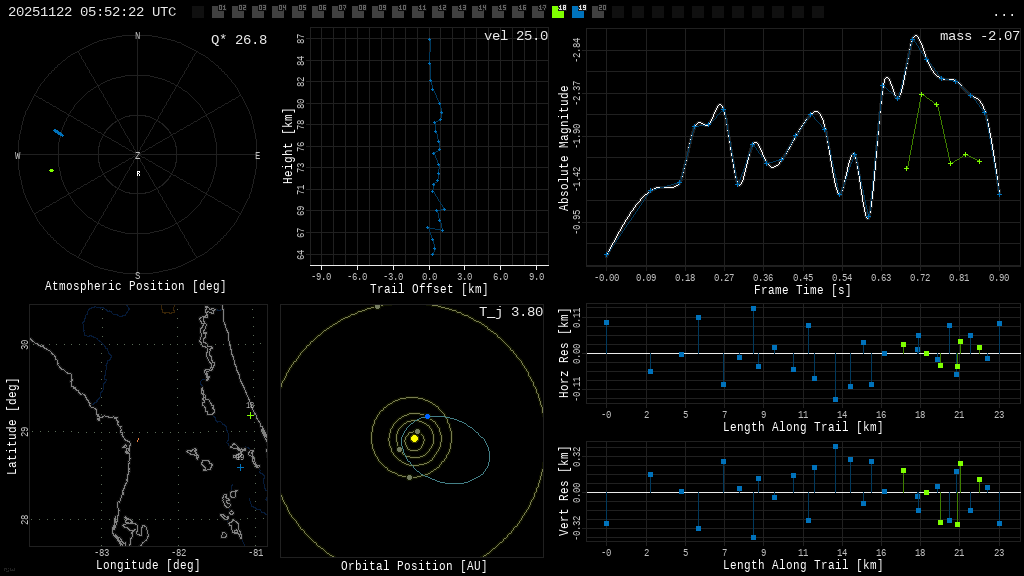
Task: Open the three-dots overflow menu
Action: pyautogui.click(x=1003, y=13)
